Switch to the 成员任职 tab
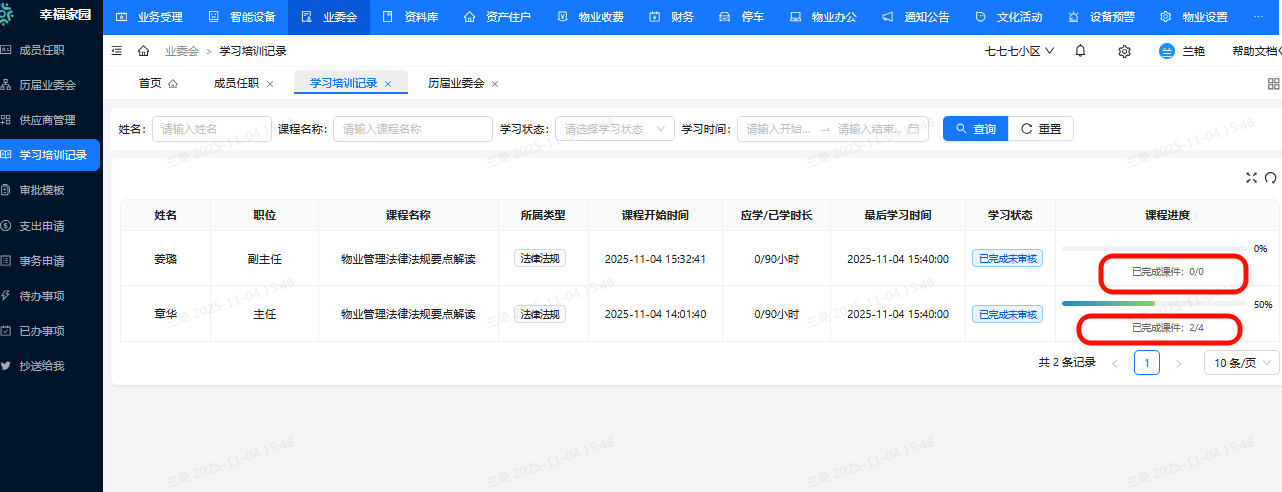 pyautogui.click(x=236, y=83)
